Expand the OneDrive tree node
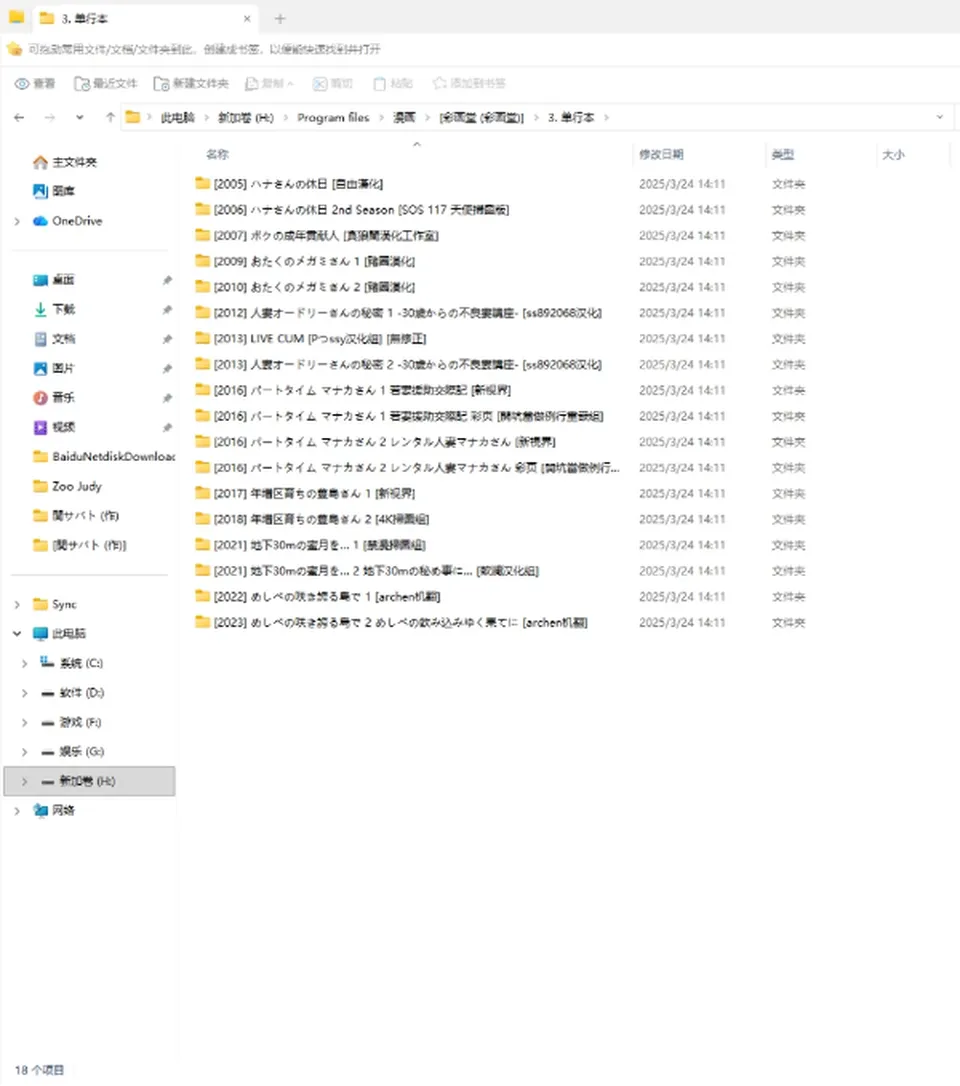Viewport: 960px width, 1086px height. coord(17,222)
